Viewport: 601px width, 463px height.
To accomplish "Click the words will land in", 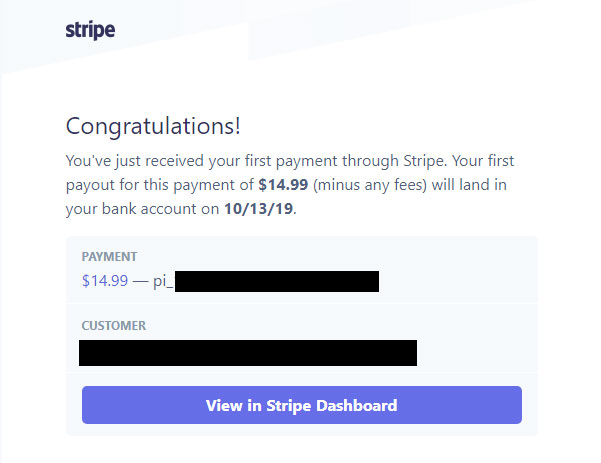I will click(469, 185).
